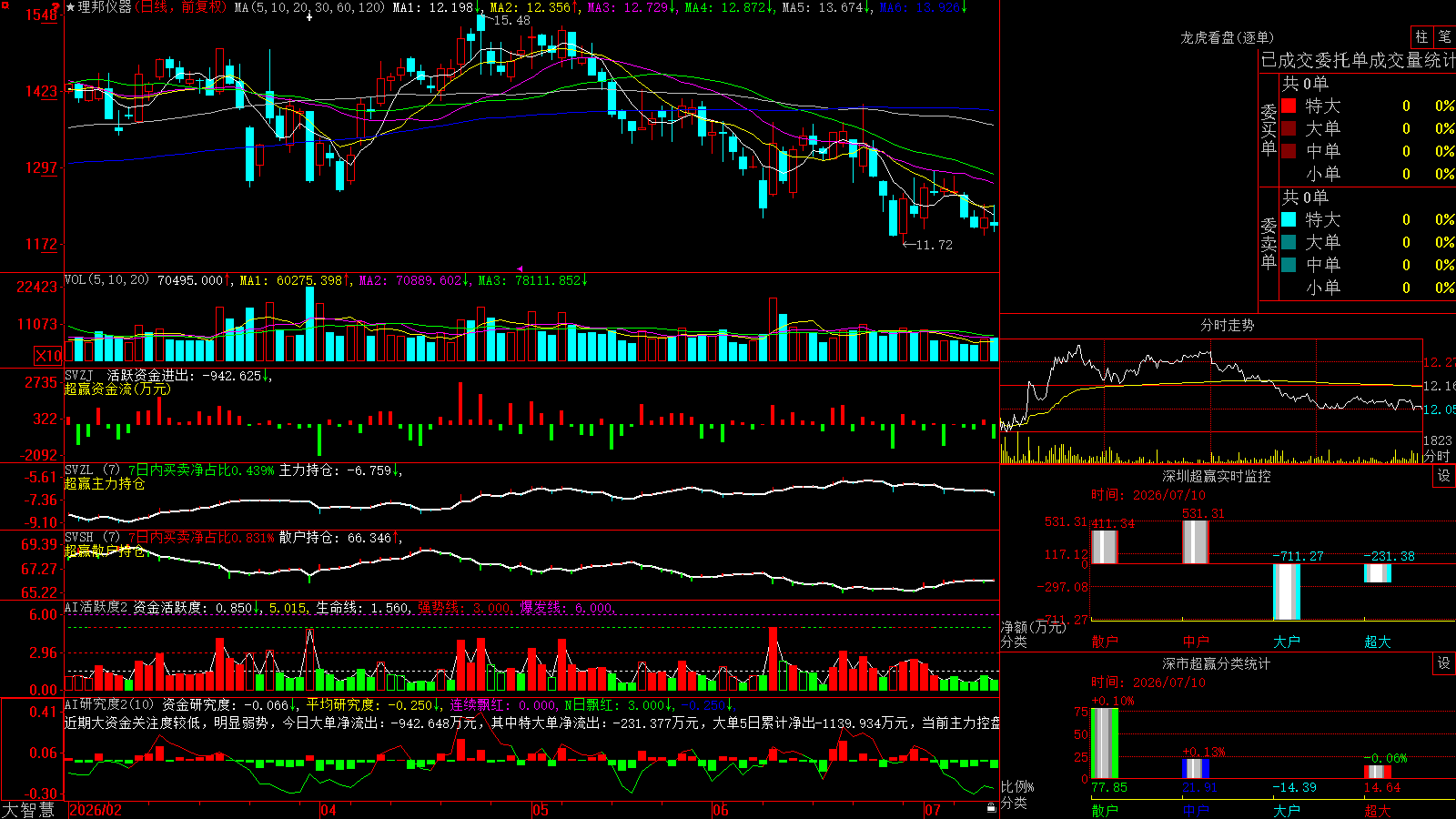Screen dimensions: 1456x819
Task: Open settings 设 for 深市超赢分类统计
Action: [x=1444, y=663]
